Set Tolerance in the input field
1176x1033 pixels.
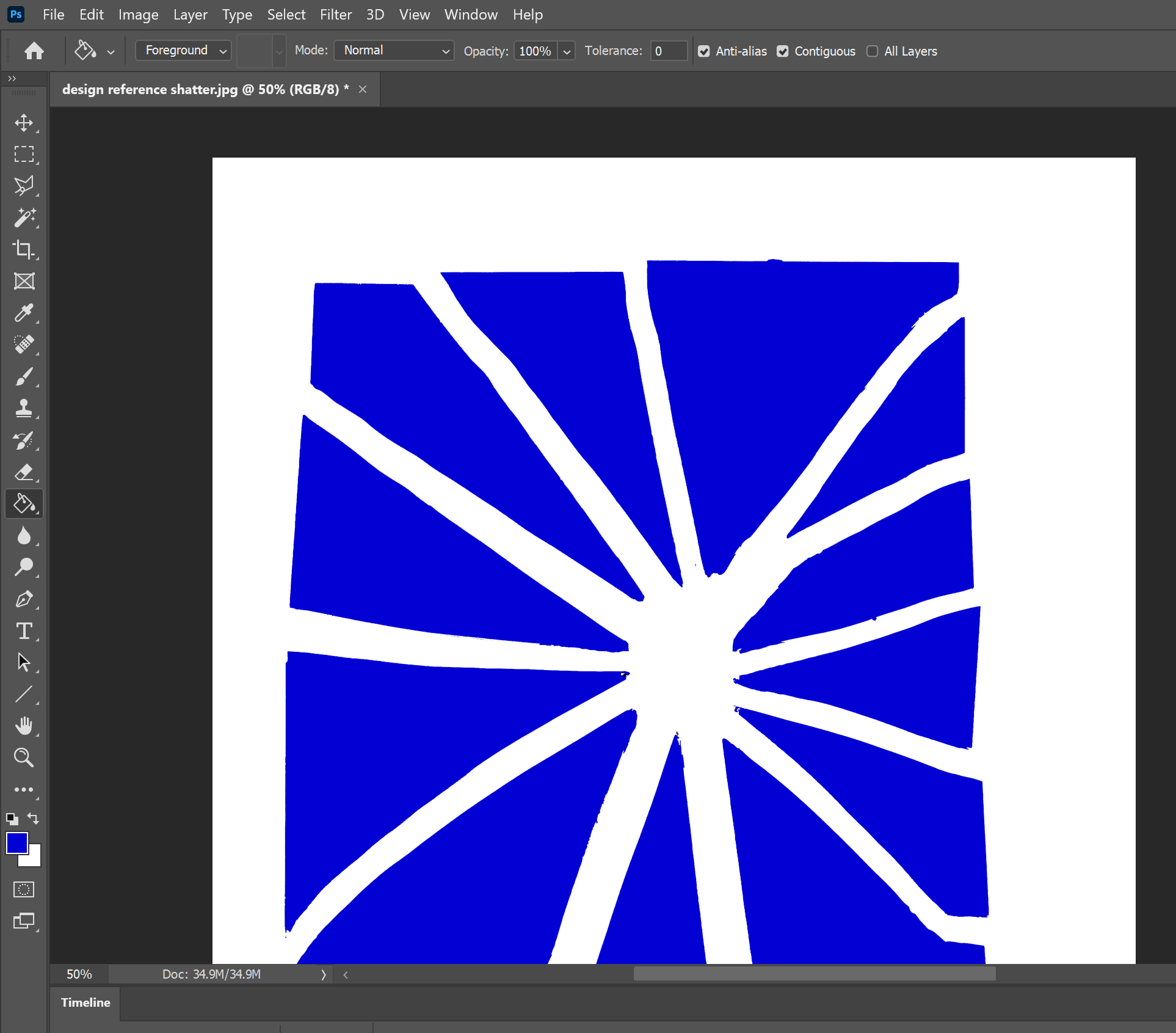tap(669, 51)
